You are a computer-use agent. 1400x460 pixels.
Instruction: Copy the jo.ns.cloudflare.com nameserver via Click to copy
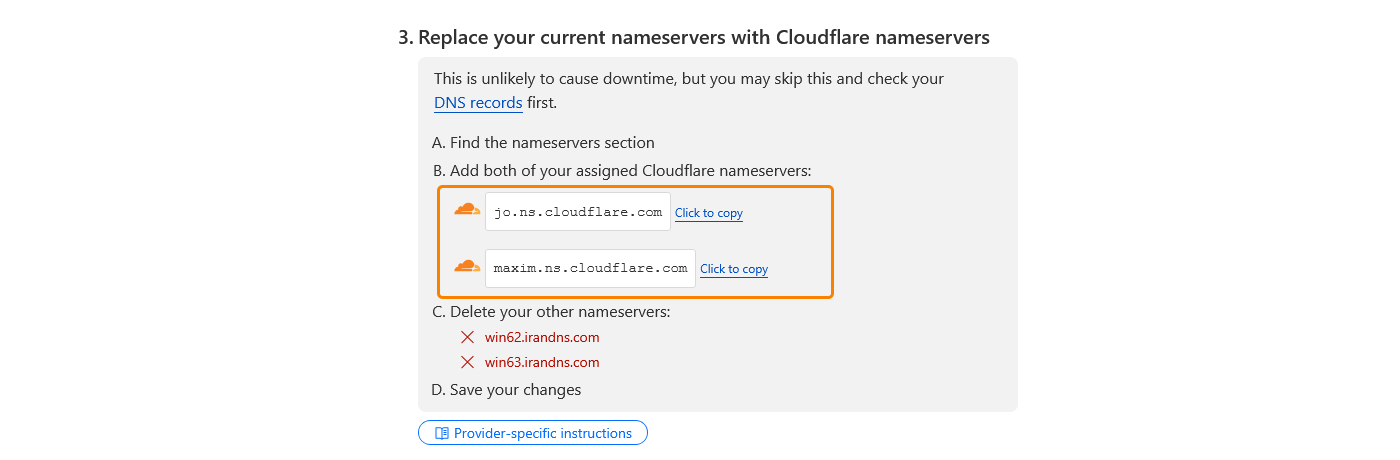708,213
